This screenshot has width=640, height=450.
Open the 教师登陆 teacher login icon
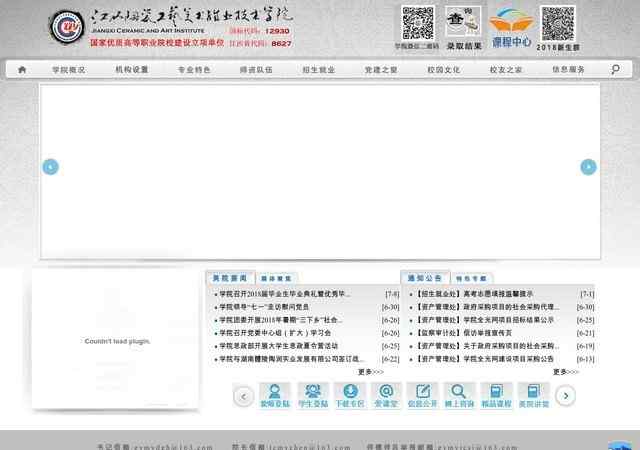275,395
